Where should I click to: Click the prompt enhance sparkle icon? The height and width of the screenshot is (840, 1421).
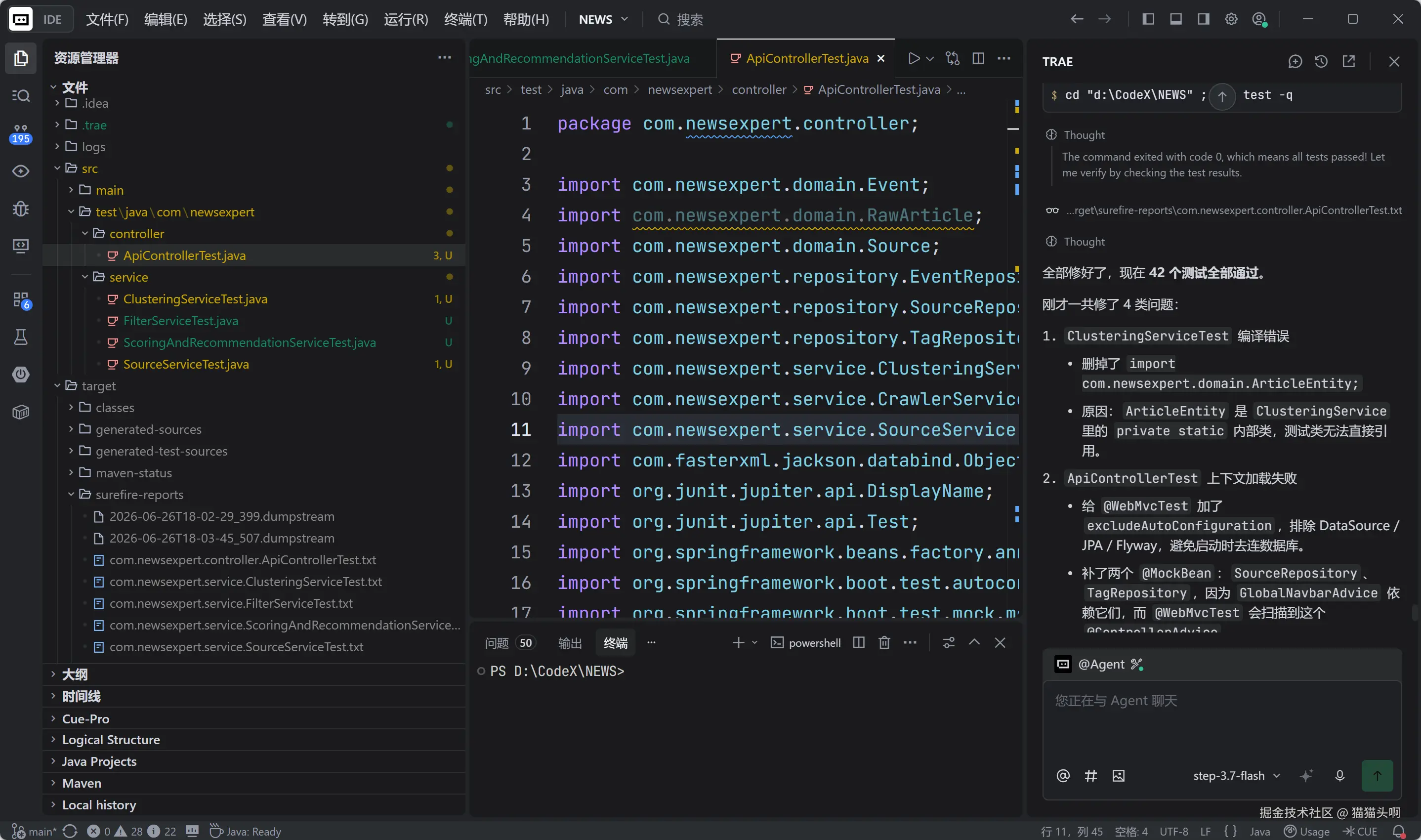[x=1306, y=775]
